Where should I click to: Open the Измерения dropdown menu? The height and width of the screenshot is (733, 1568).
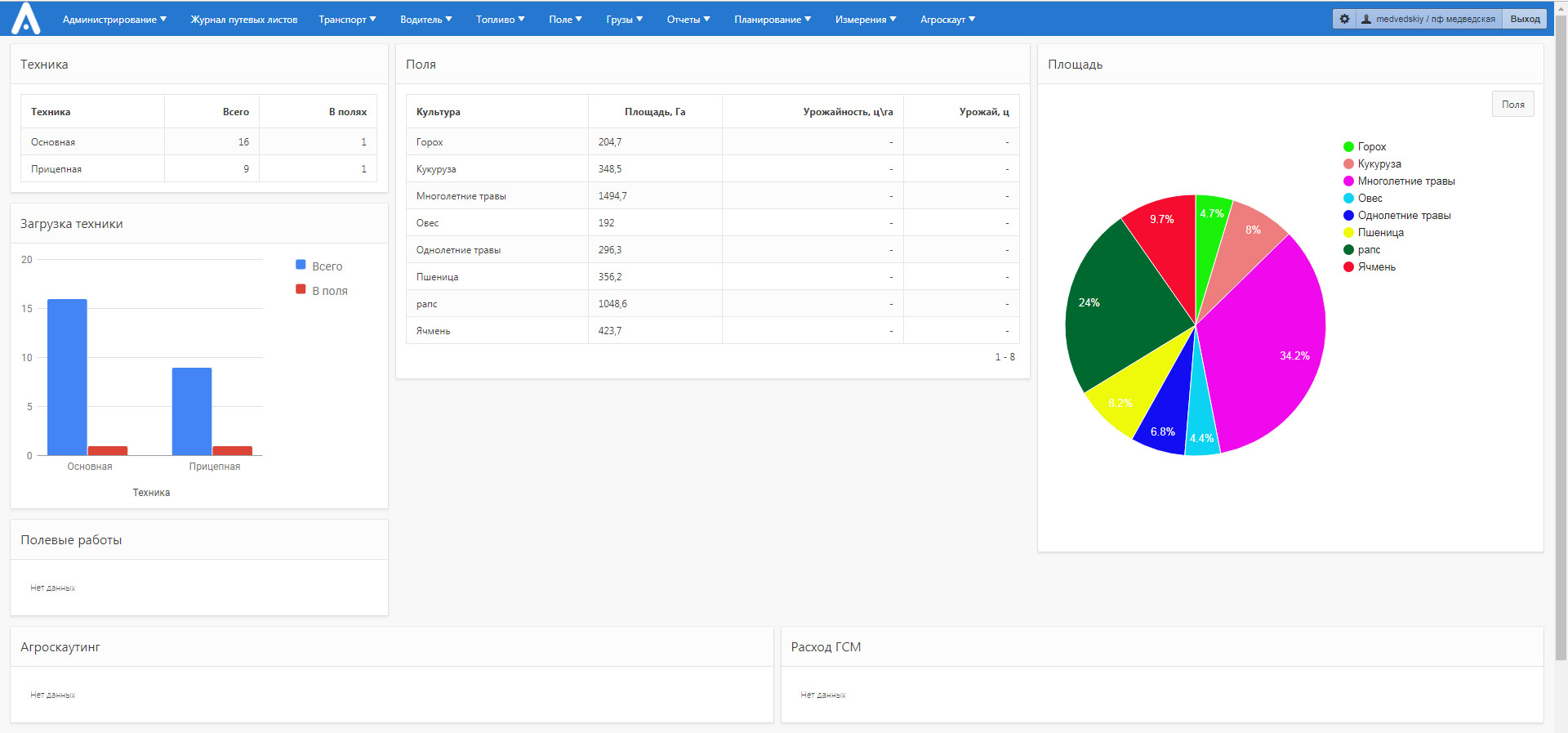coord(866,20)
